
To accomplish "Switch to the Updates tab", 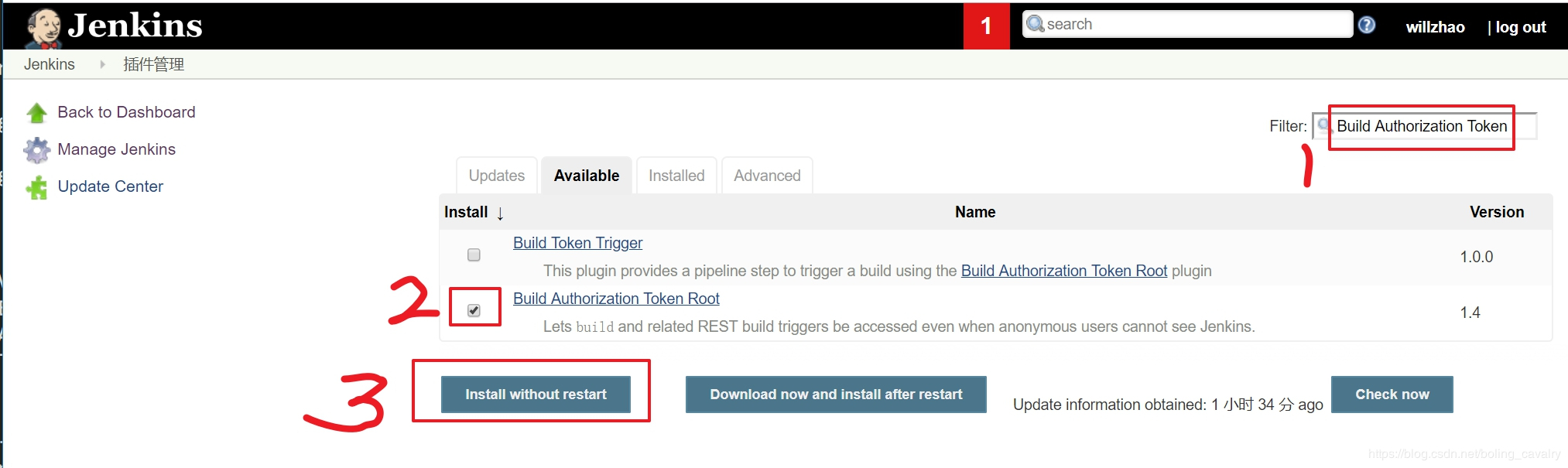I will 496,176.
